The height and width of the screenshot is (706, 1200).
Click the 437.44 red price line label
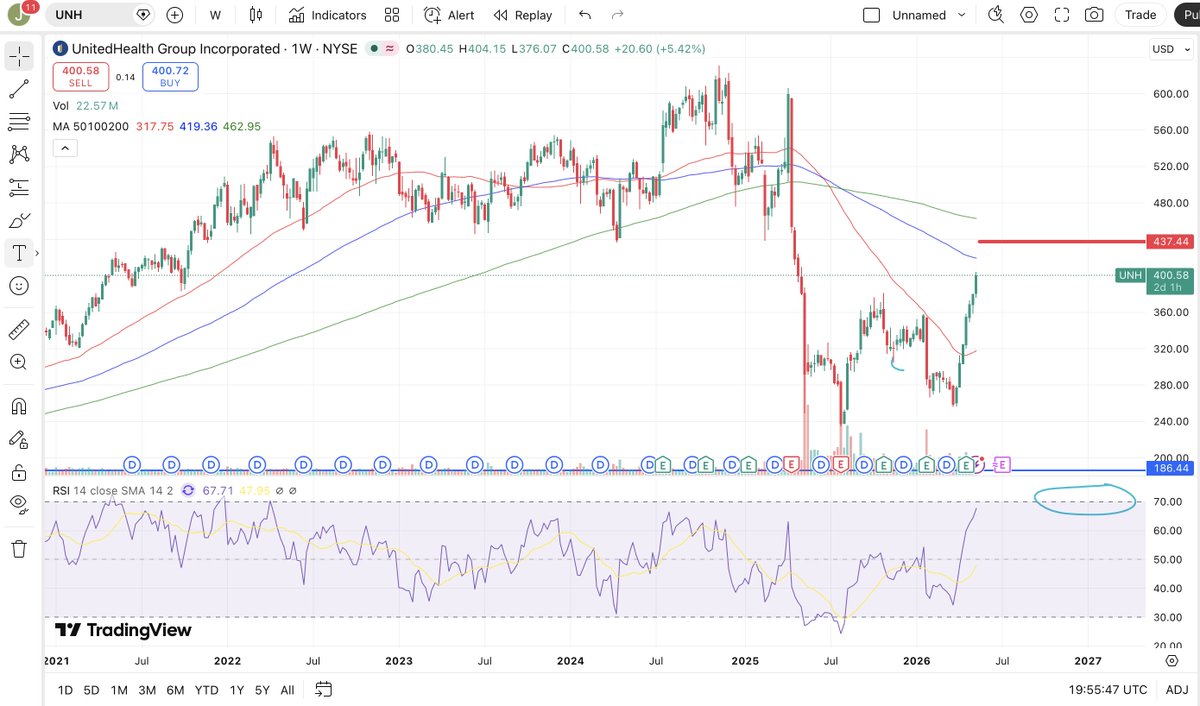pyautogui.click(x=1169, y=241)
